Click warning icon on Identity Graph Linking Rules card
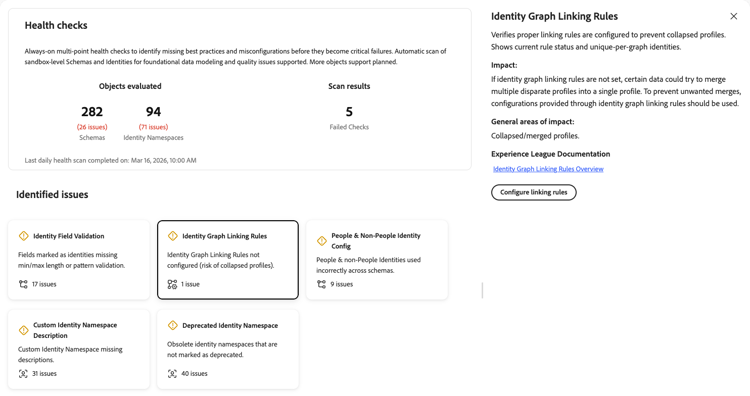The image size is (750, 396). [x=173, y=236]
